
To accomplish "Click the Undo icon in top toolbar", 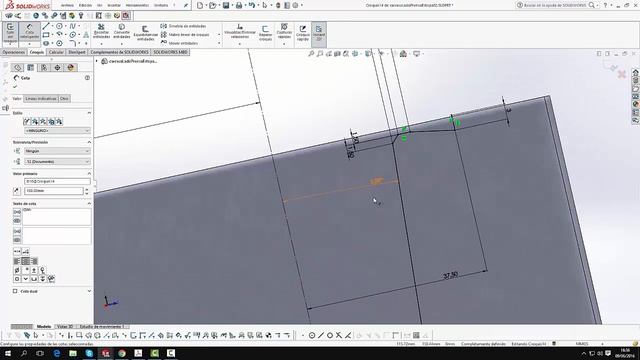I will (252, 5).
